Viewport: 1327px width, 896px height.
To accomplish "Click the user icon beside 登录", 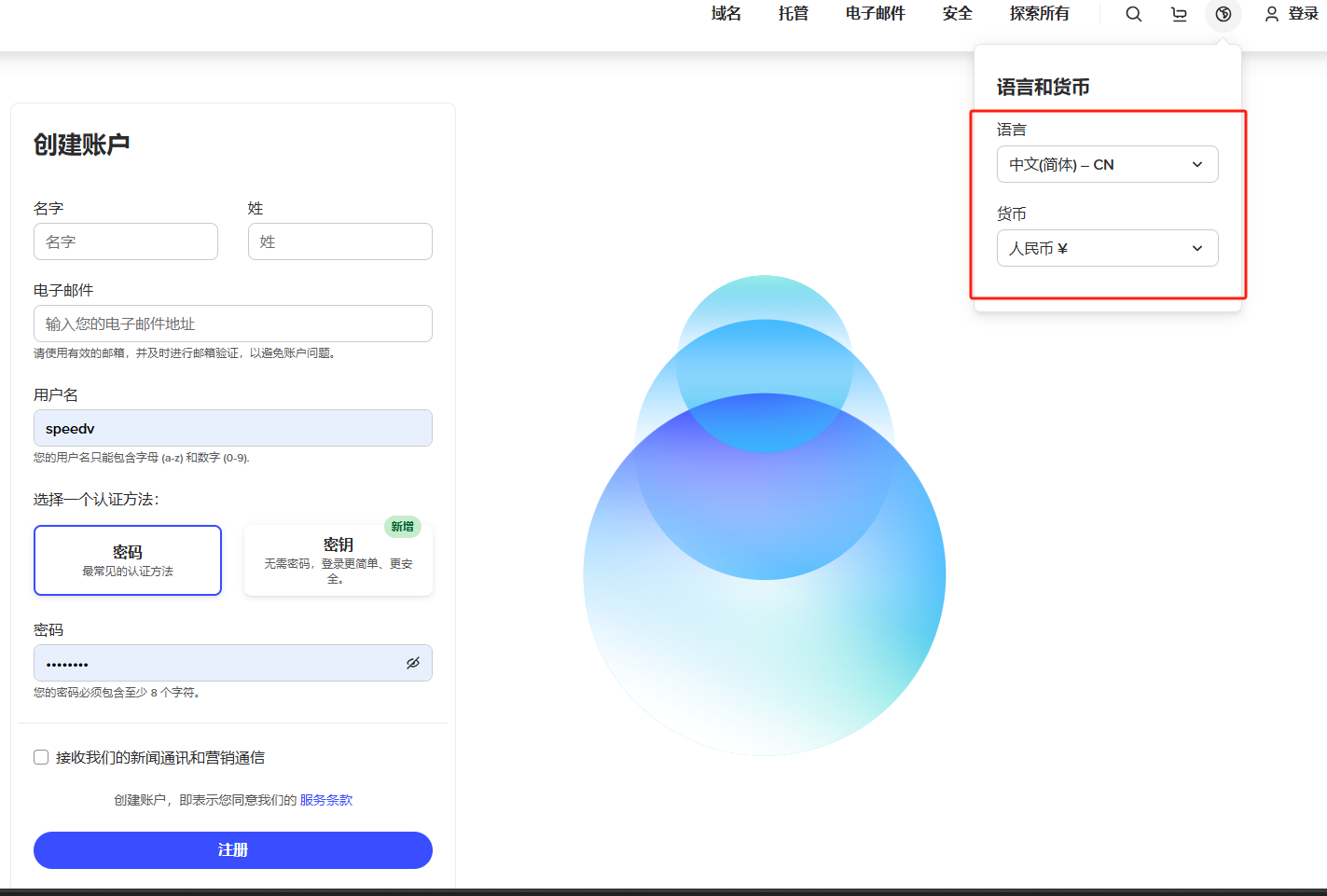I will click(x=1271, y=14).
